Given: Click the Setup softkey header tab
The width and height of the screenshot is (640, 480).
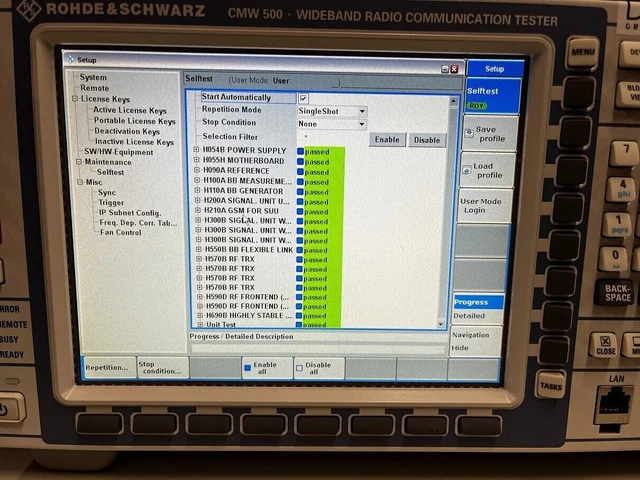Looking at the screenshot, I should tap(494, 69).
